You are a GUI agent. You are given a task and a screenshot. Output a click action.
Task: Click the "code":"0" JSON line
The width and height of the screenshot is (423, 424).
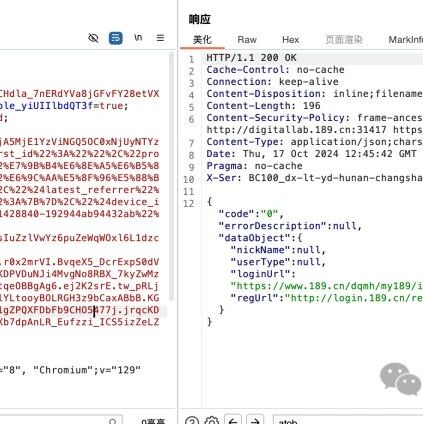[251, 214]
